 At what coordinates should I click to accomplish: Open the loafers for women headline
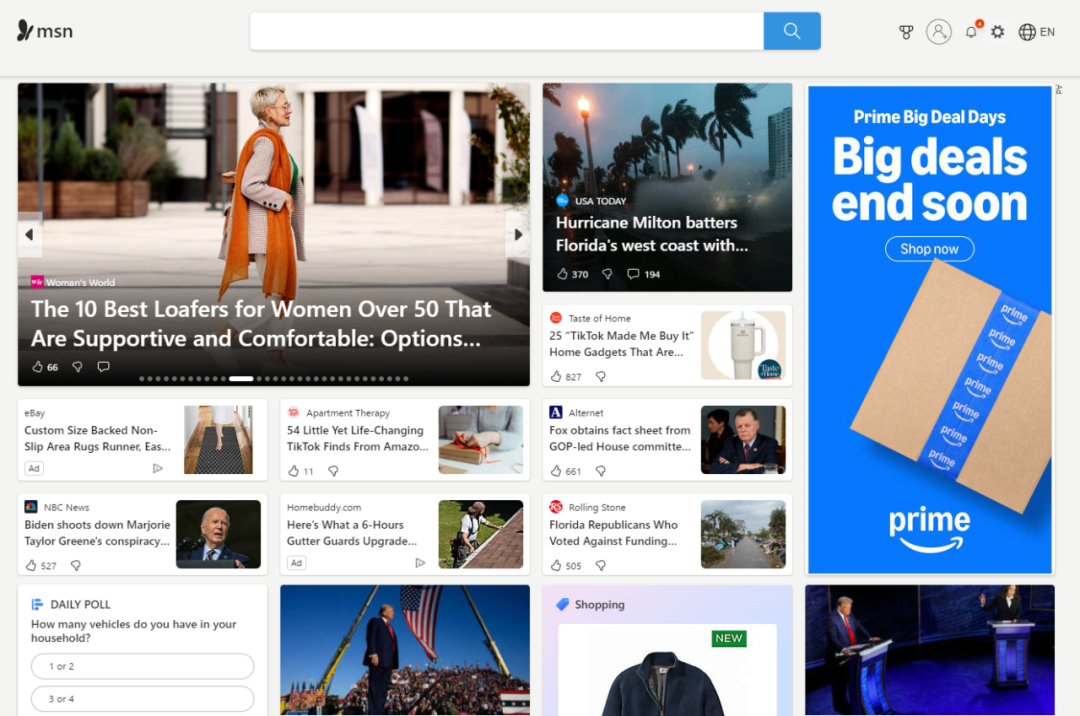coord(261,324)
